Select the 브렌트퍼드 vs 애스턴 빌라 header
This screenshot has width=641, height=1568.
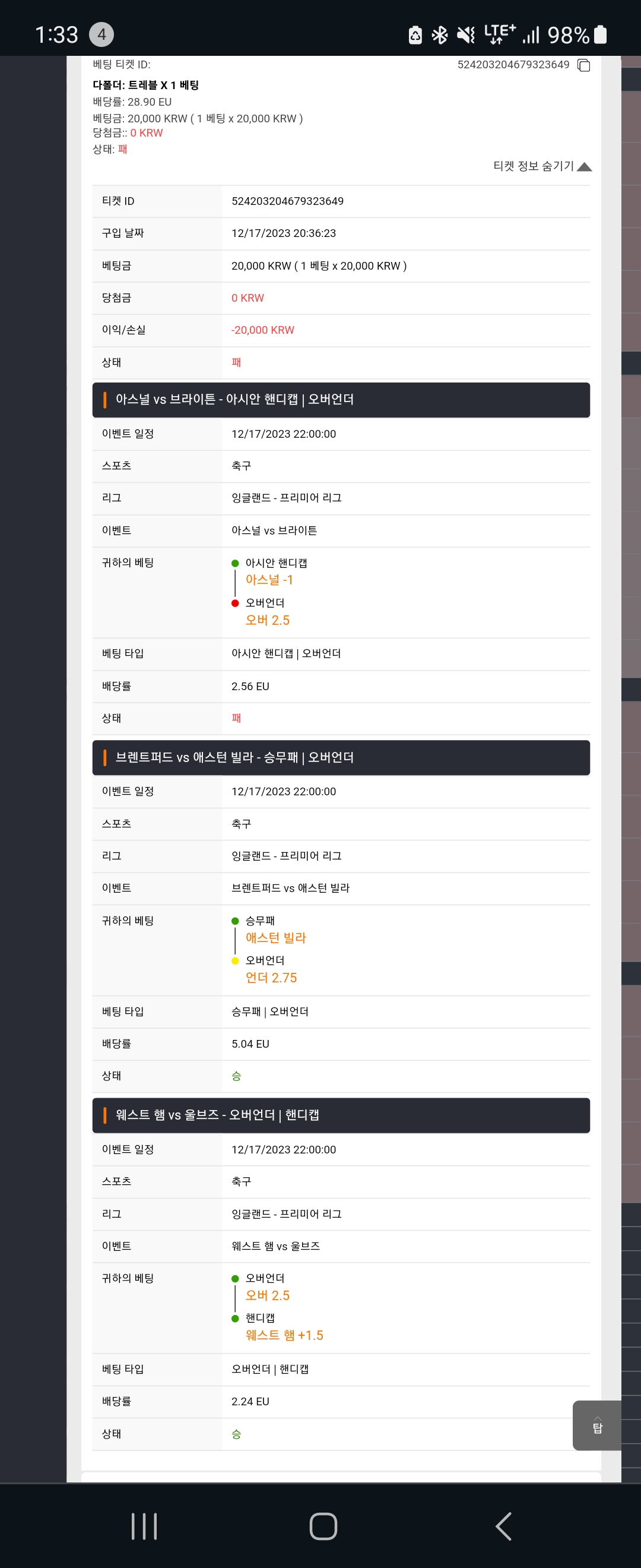pos(341,758)
